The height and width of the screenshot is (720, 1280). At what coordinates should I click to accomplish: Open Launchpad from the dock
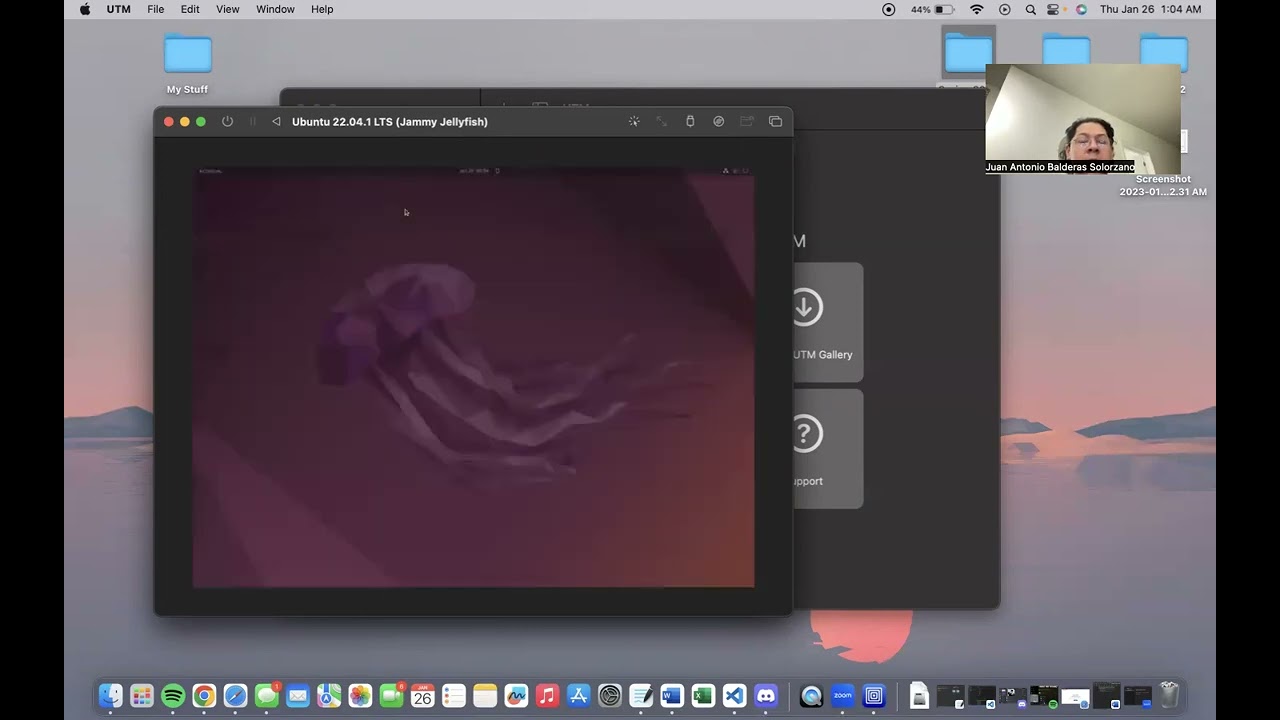point(142,695)
